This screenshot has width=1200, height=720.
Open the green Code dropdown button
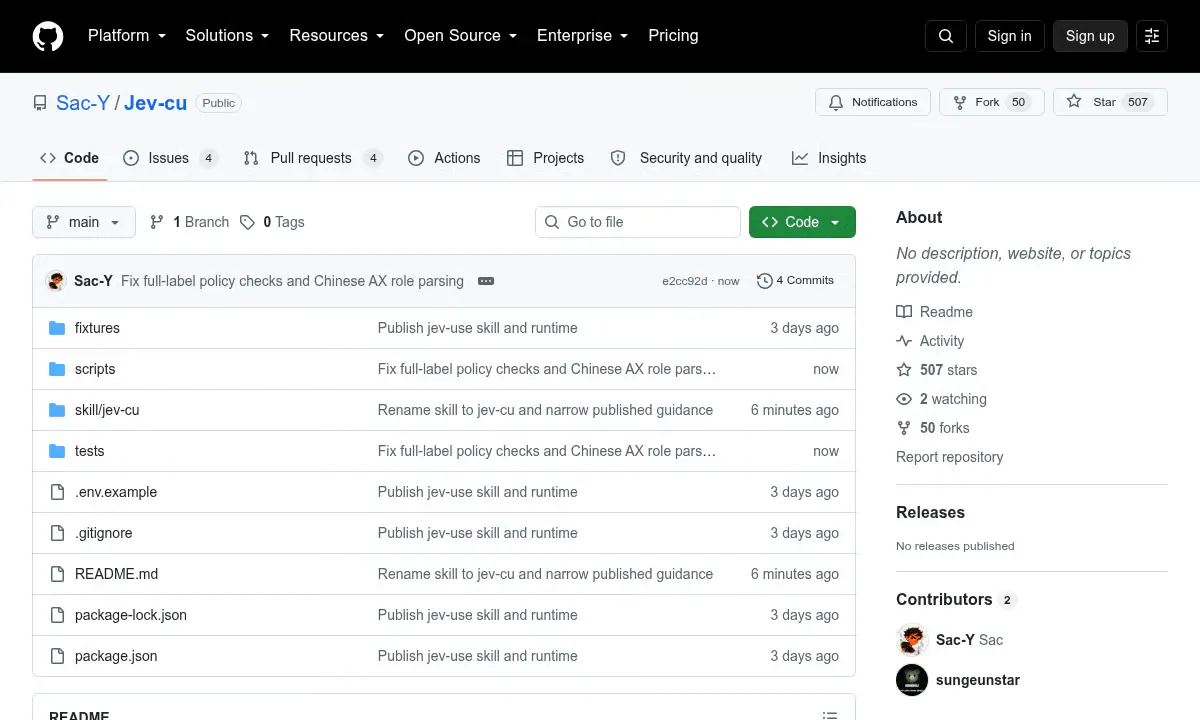click(x=802, y=222)
